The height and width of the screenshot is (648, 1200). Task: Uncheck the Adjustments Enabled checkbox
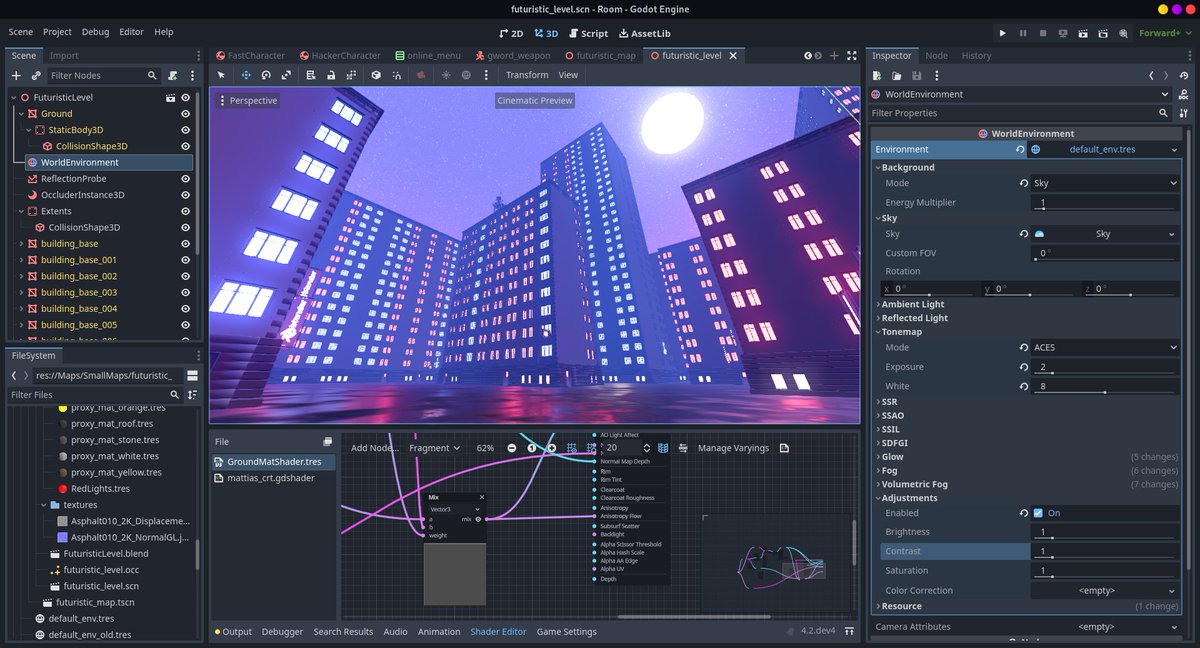point(1038,513)
